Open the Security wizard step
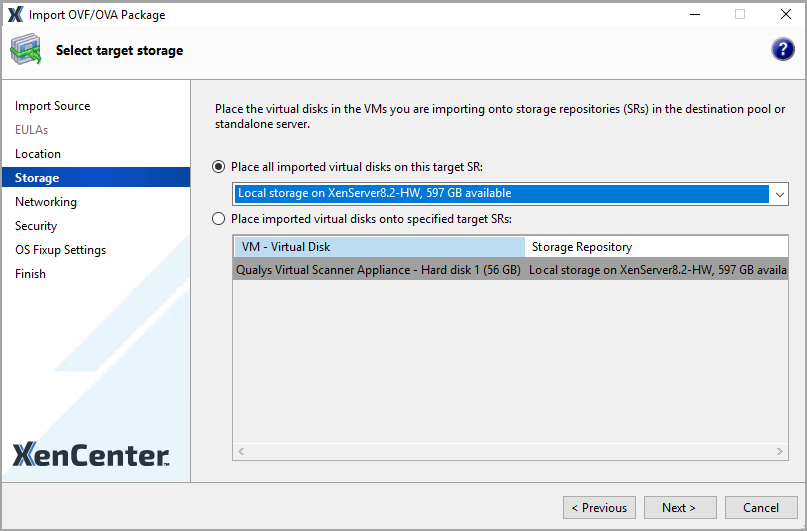 coord(36,226)
